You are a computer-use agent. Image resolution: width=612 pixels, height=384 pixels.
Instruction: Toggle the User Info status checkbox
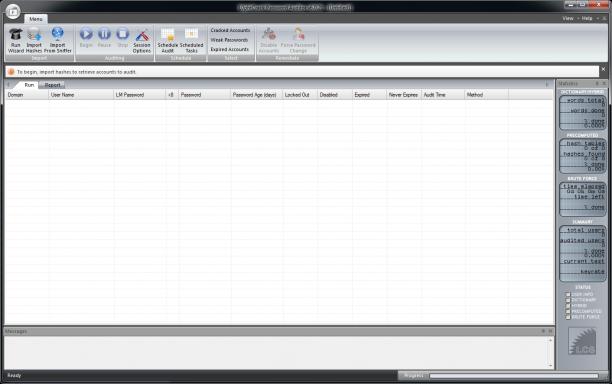[568, 295]
